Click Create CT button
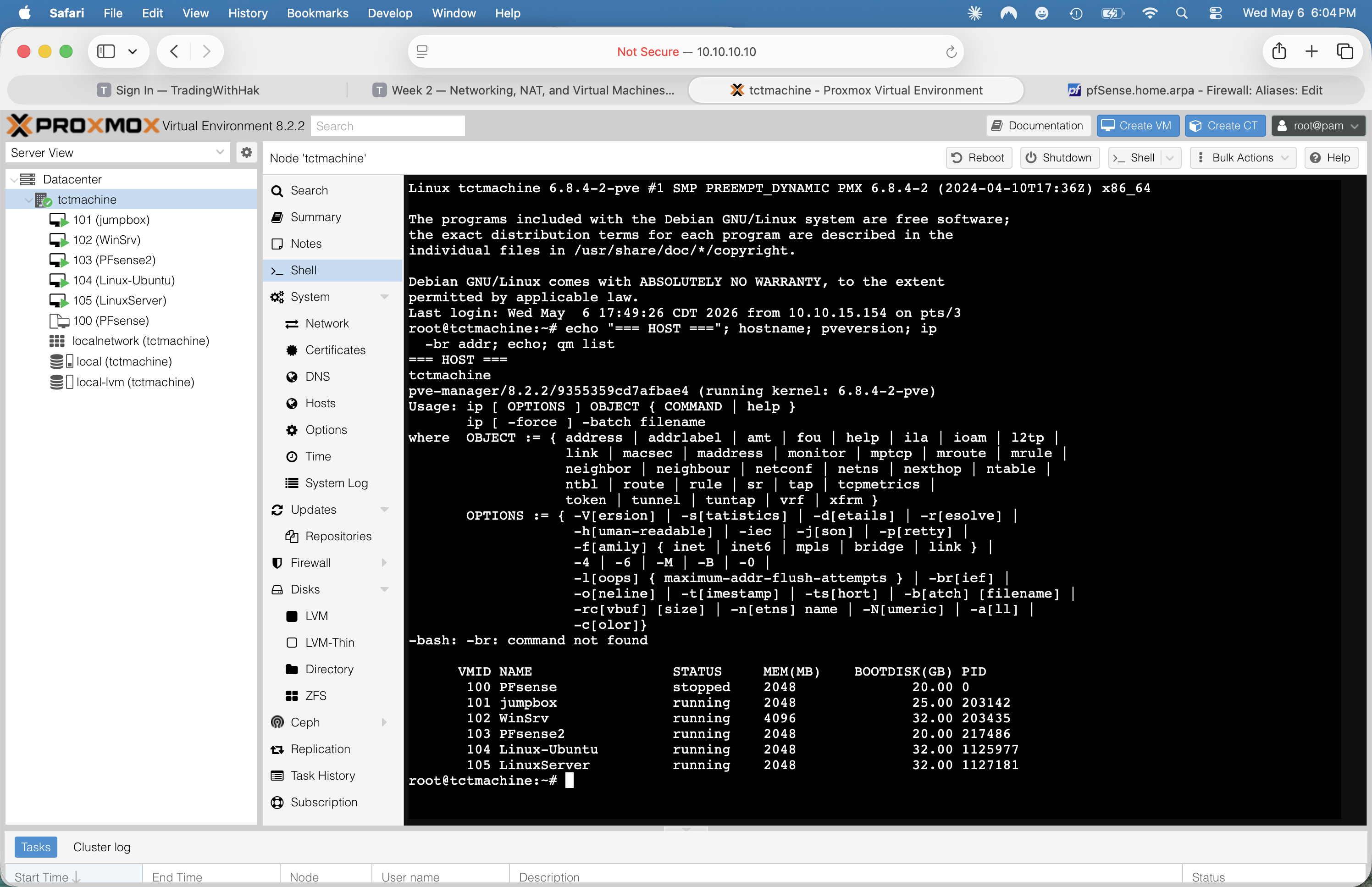 coord(1225,126)
